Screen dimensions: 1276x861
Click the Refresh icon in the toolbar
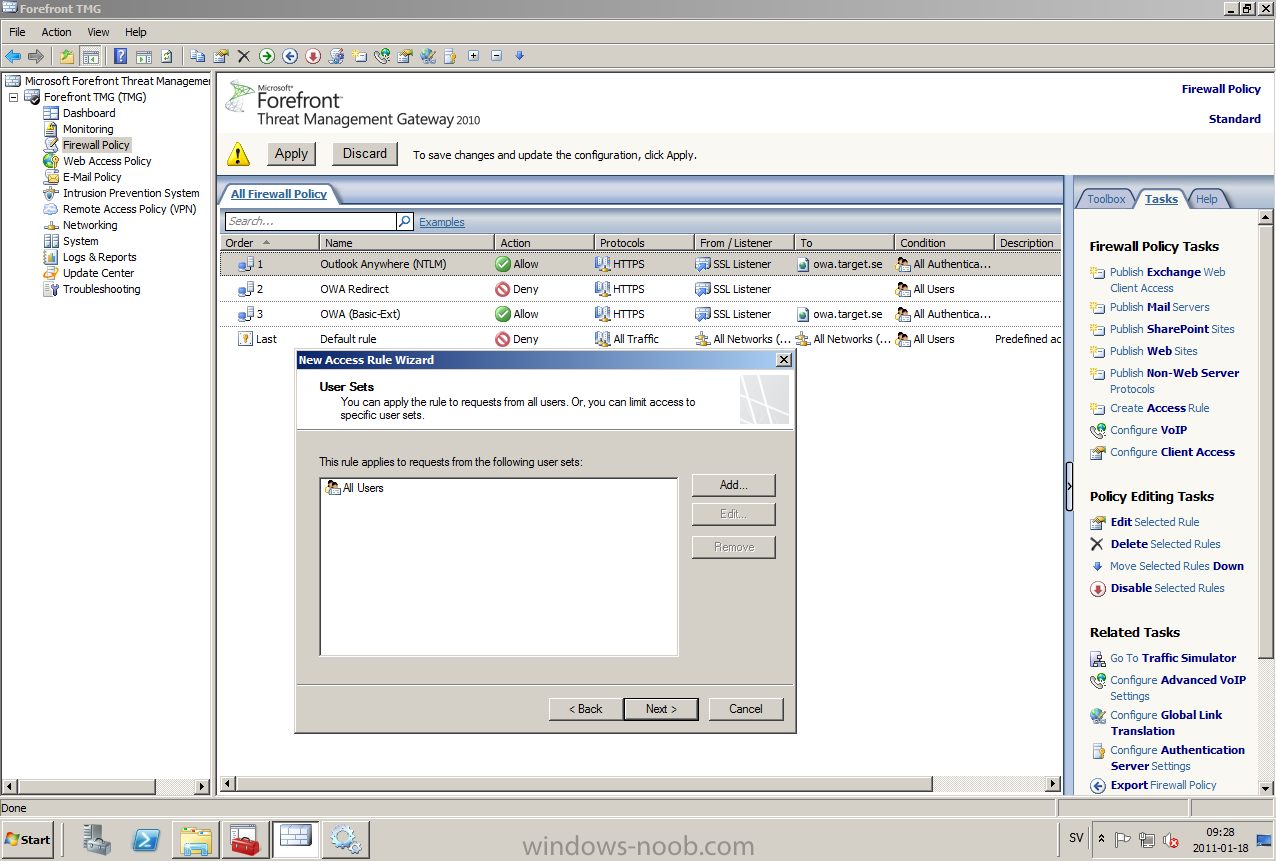166,56
